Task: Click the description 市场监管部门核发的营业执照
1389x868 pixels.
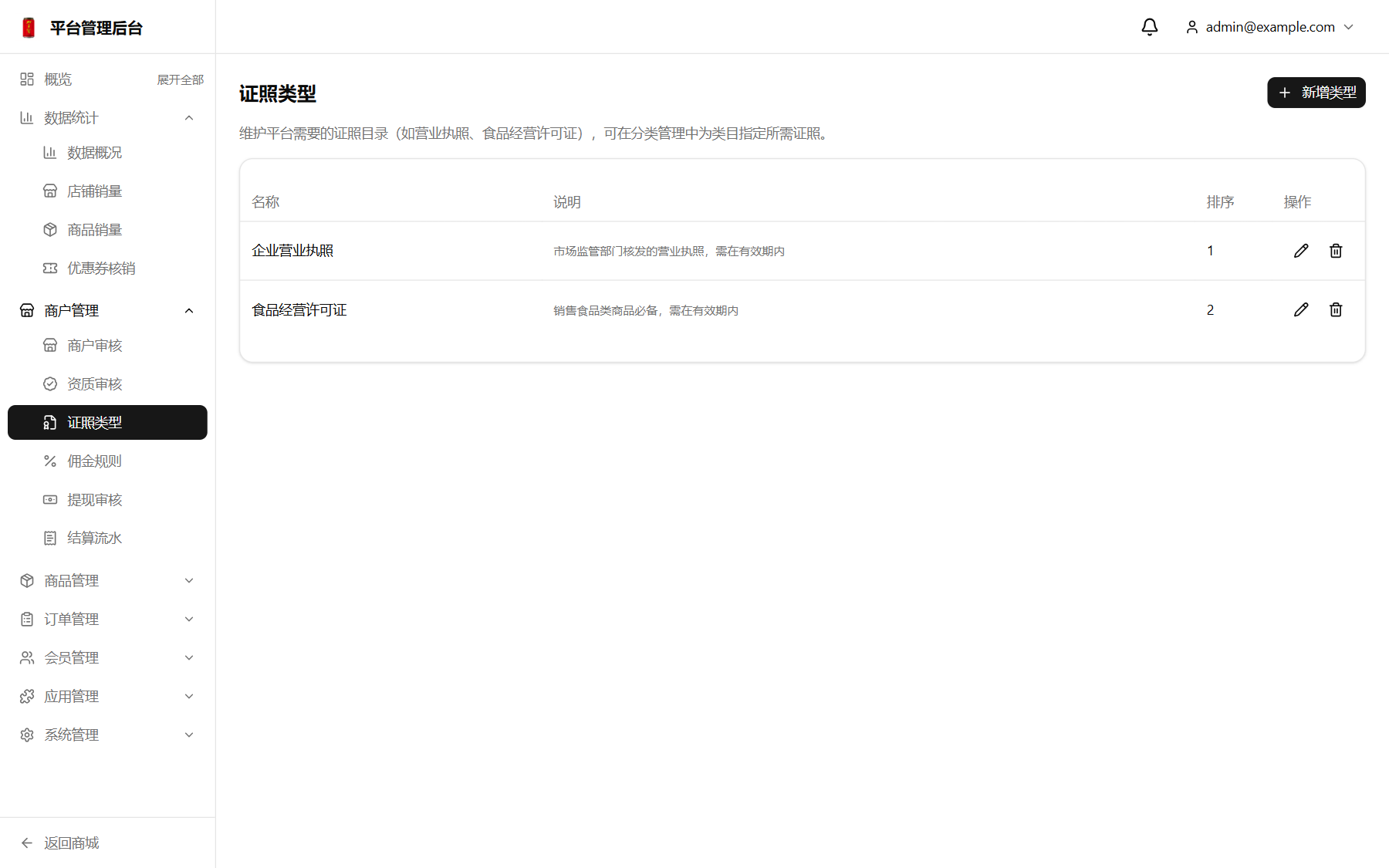Action: click(x=669, y=252)
